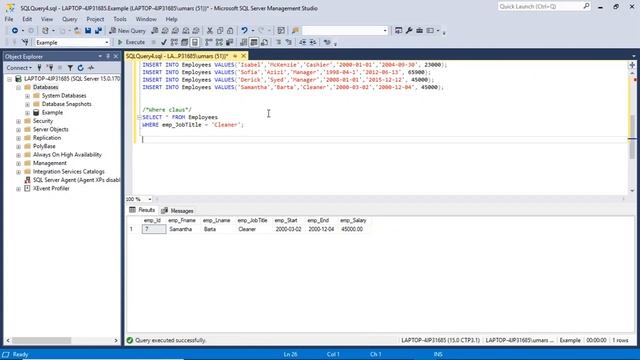The image size is (640, 360).
Task: Click the Object Explorer refresh icon
Action: (x=80, y=68)
